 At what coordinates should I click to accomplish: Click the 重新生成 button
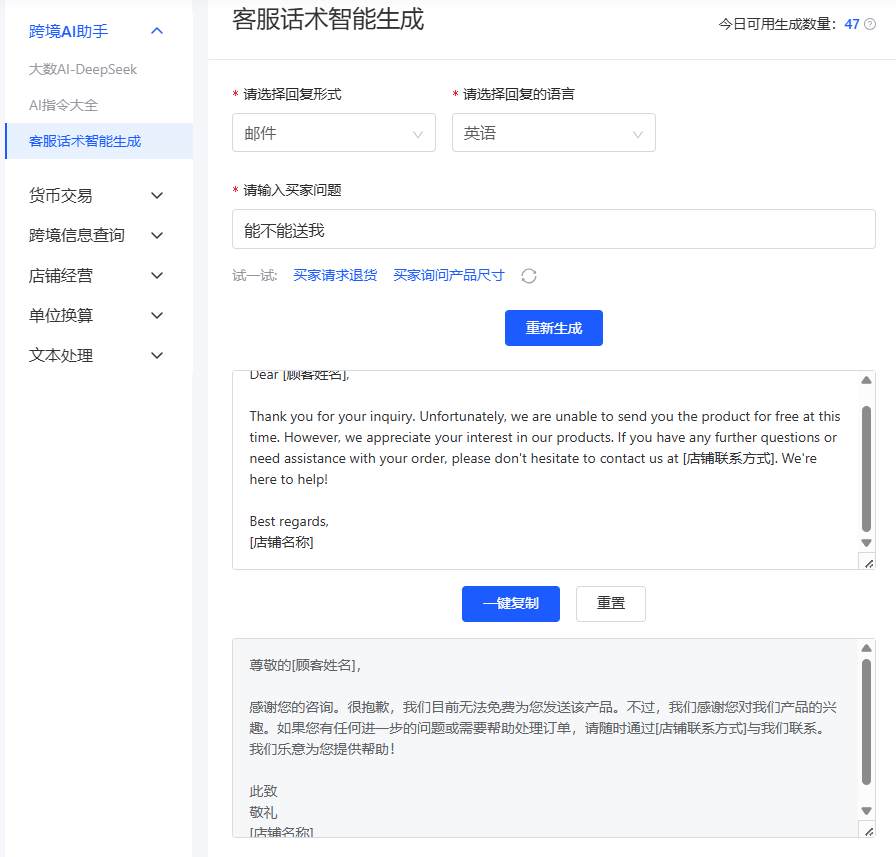554,328
